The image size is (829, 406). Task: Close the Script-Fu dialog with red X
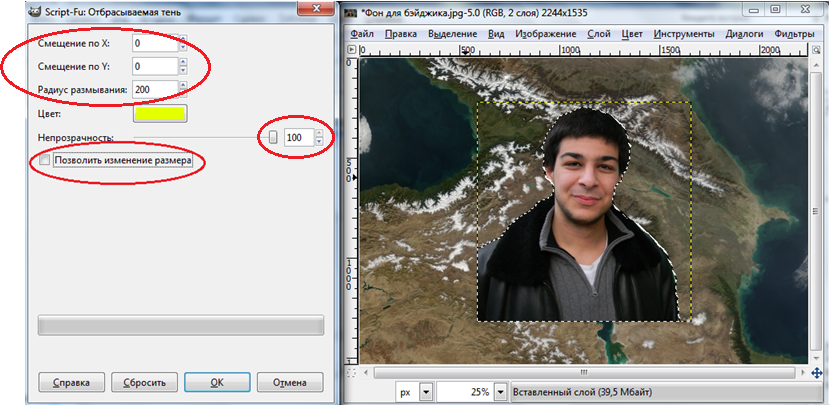click(x=317, y=7)
